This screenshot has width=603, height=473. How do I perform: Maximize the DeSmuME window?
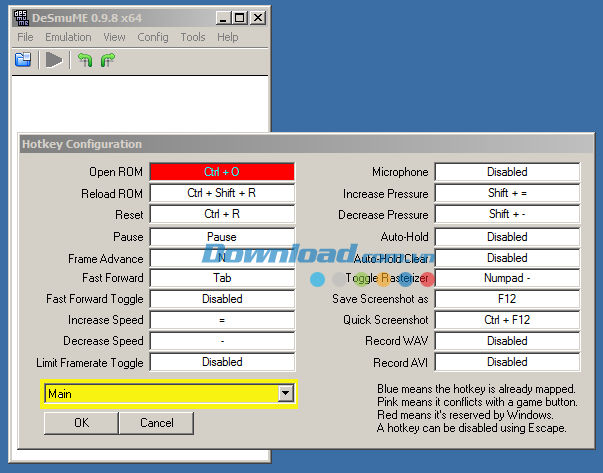(x=240, y=18)
